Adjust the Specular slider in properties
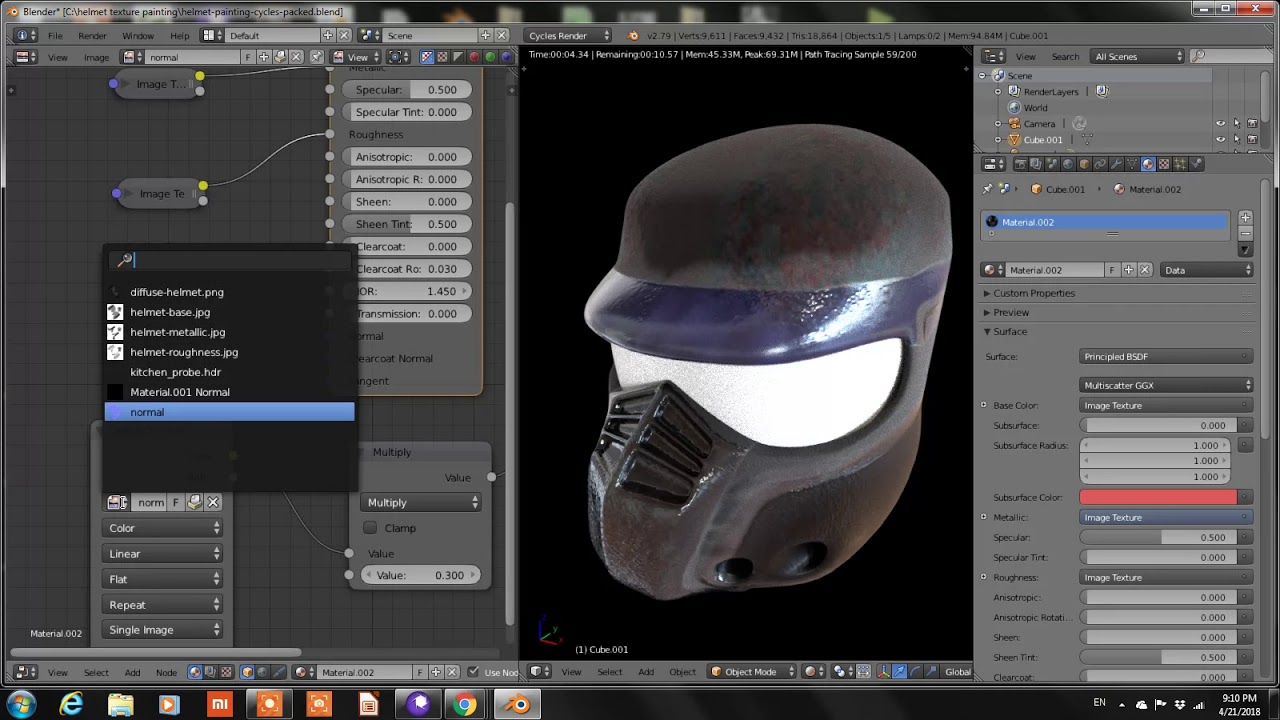 (x=1157, y=537)
